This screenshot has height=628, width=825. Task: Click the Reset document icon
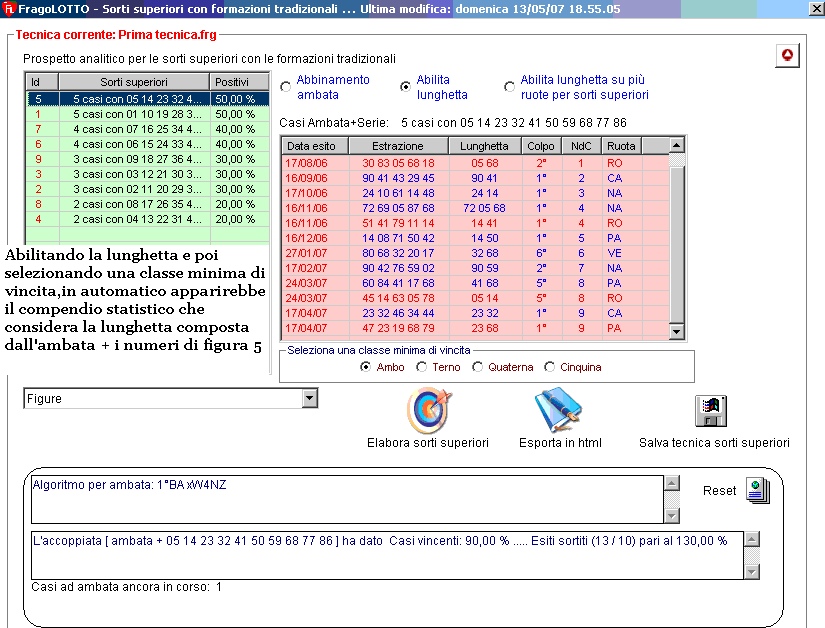point(758,490)
